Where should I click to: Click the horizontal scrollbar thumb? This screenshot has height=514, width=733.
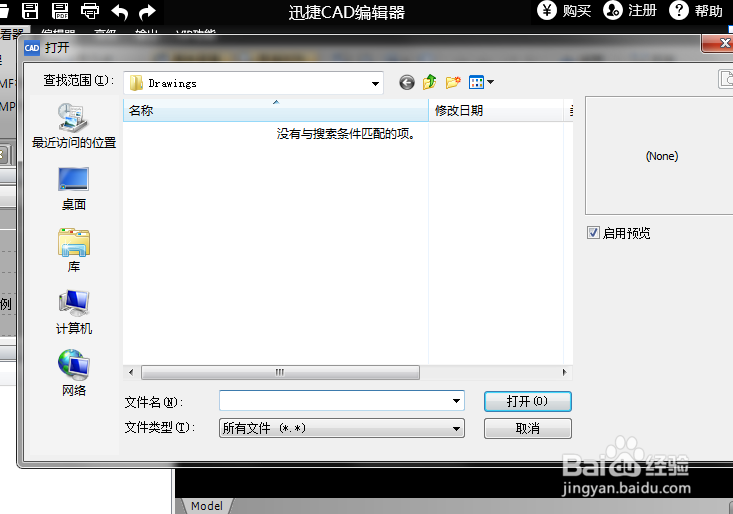pos(280,372)
